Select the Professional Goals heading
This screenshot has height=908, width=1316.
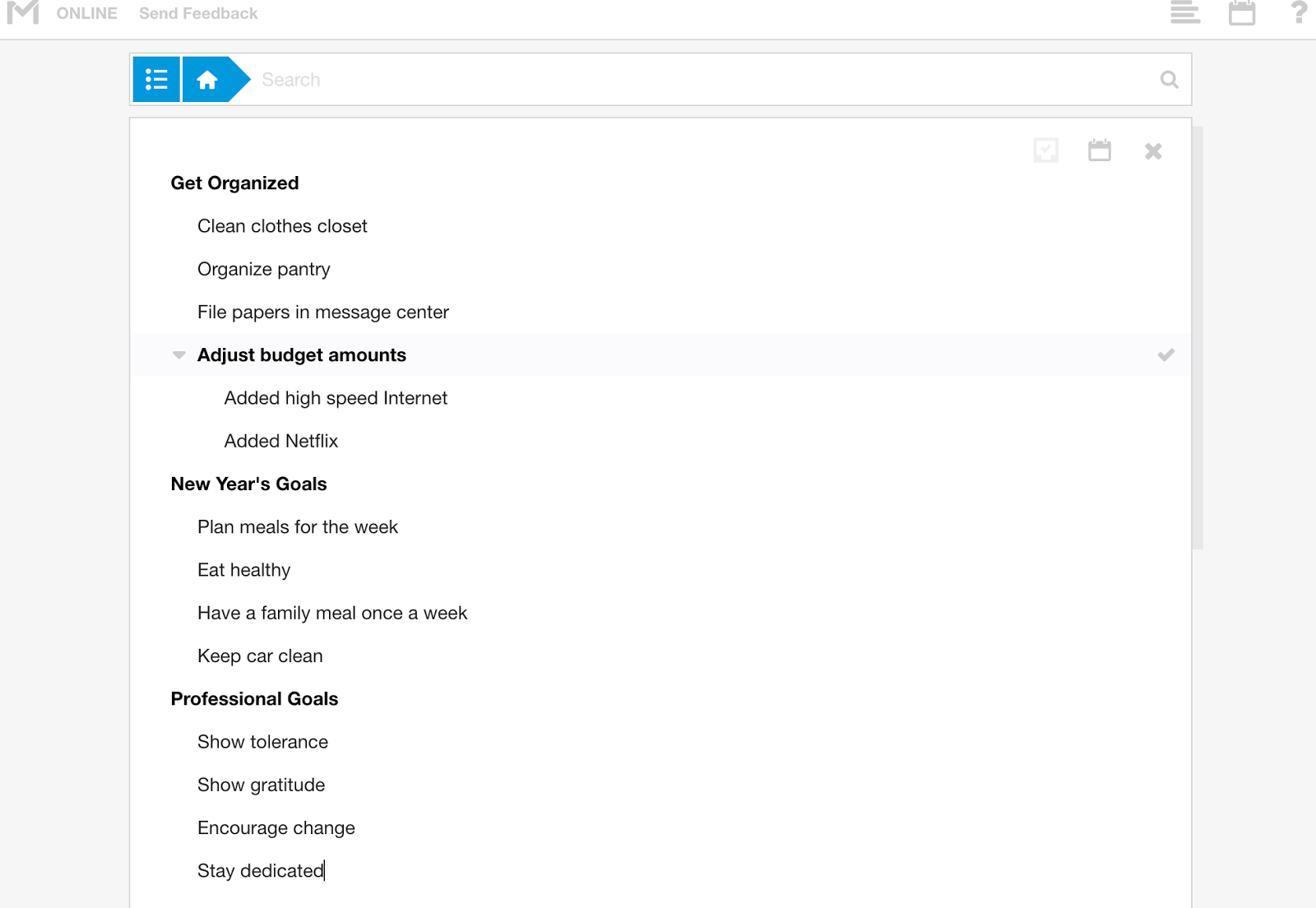coord(254,699)
